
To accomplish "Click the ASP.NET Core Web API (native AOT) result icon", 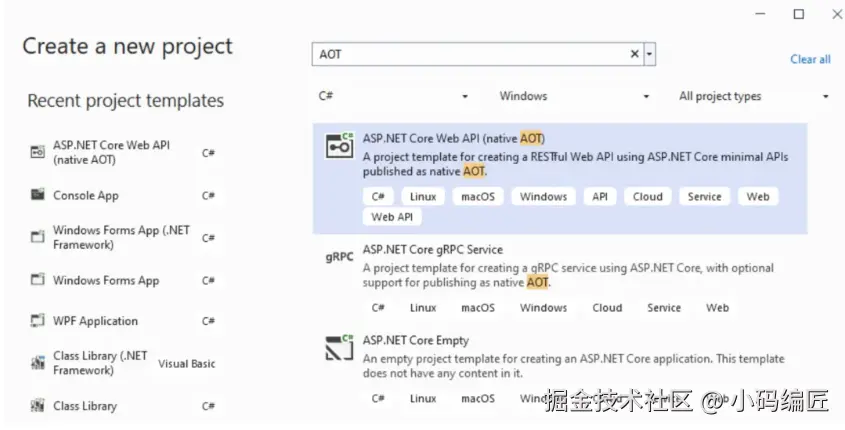I will 340,145.
